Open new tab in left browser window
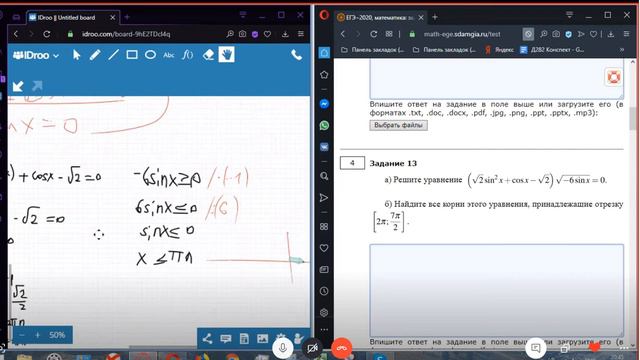Screen dimensions: 640x360 coord(127,17)
